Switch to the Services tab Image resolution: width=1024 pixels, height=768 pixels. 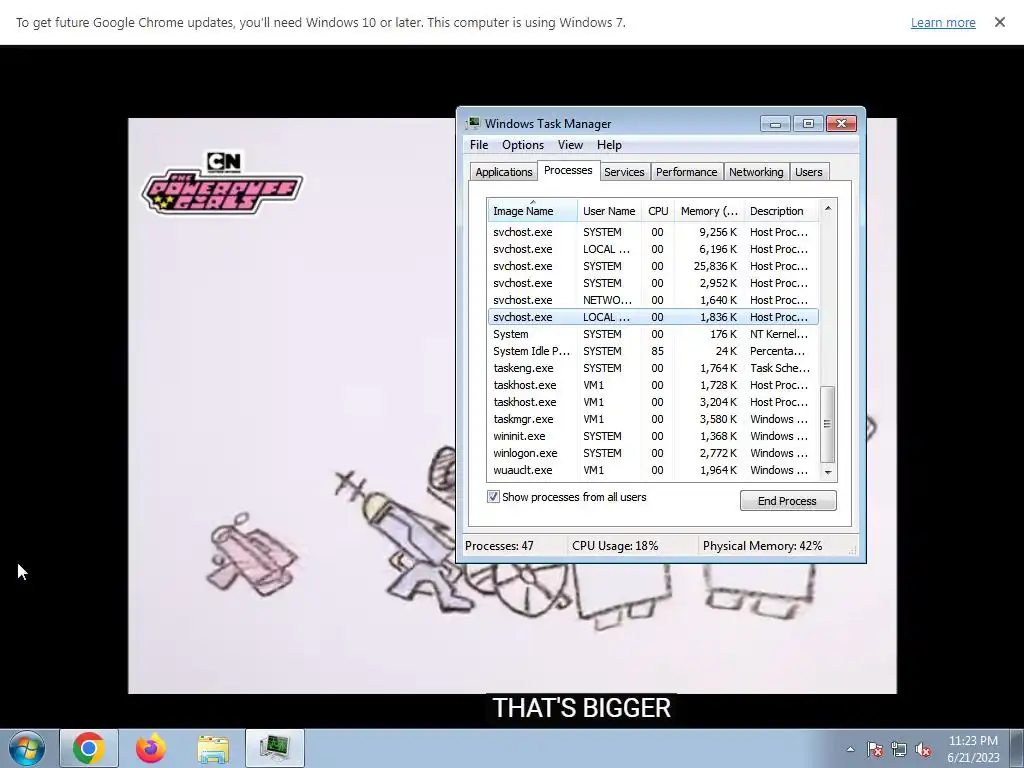click(x=624, y=172)
